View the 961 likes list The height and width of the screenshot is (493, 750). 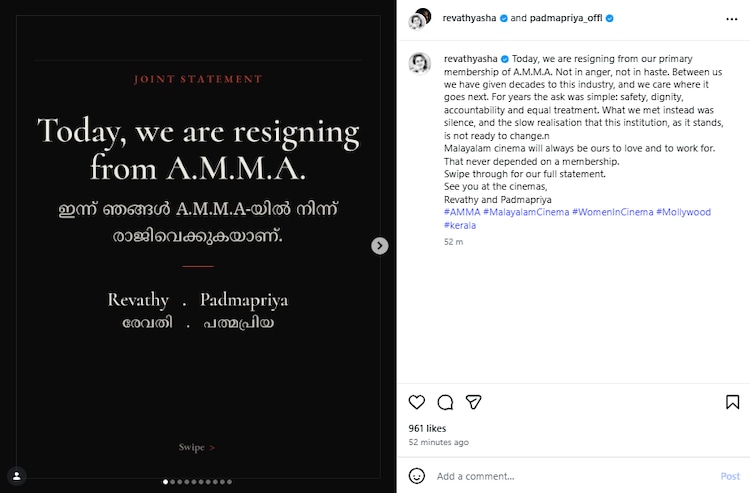pyautogui.click(x=427, y=428)
